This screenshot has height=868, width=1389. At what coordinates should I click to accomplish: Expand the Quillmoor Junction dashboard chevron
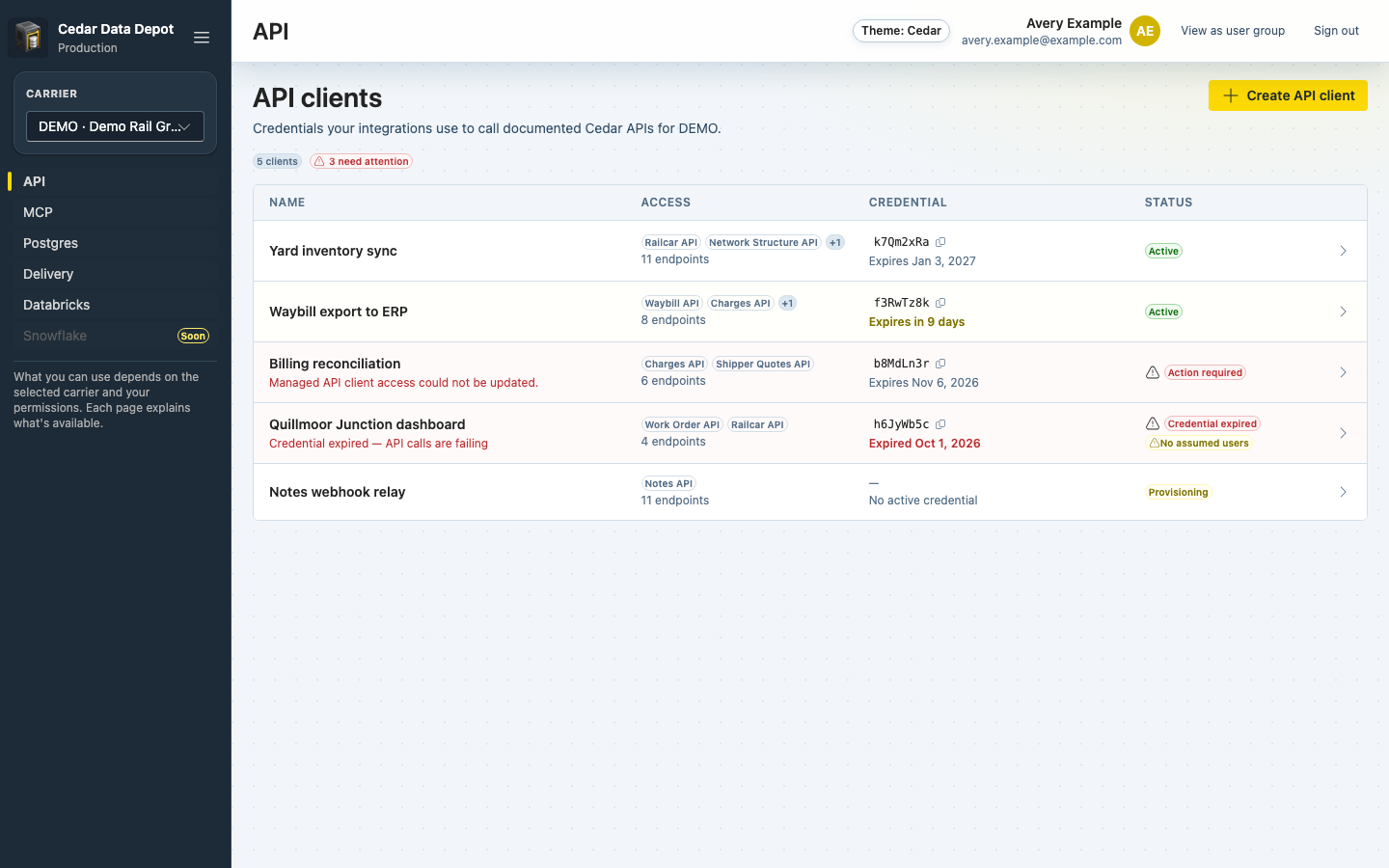point(1343,433)
